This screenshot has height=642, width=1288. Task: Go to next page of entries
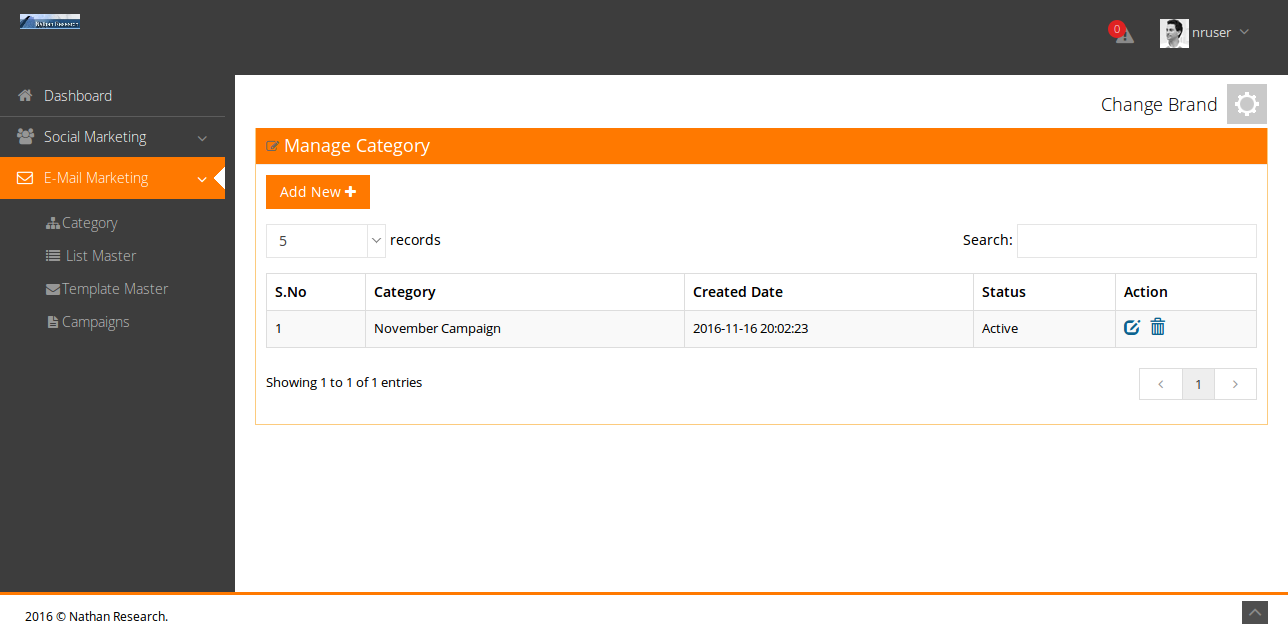[x=1236, y=384]
